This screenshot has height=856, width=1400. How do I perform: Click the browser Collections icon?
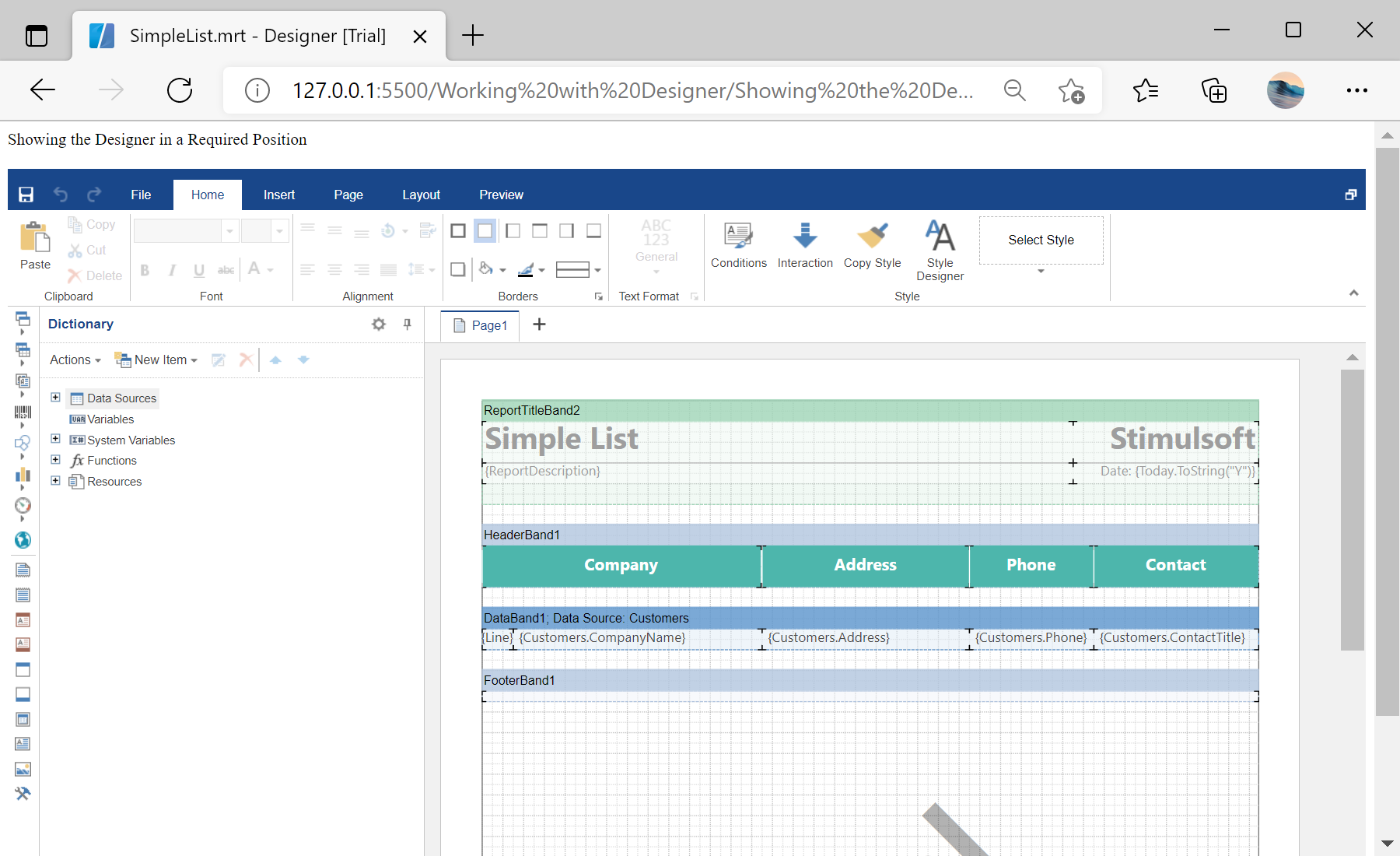pyautogui.click(x=1213, y=90)
